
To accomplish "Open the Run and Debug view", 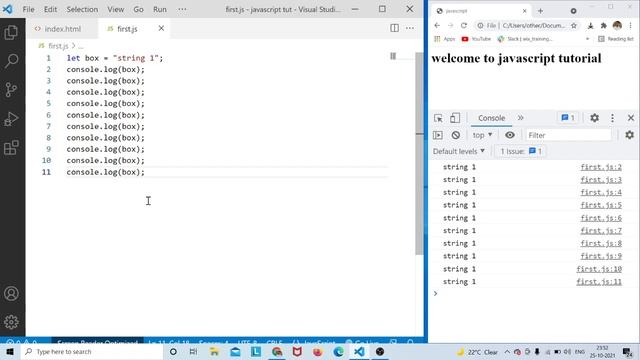I will pyautogui.click(x=11, y=119).
